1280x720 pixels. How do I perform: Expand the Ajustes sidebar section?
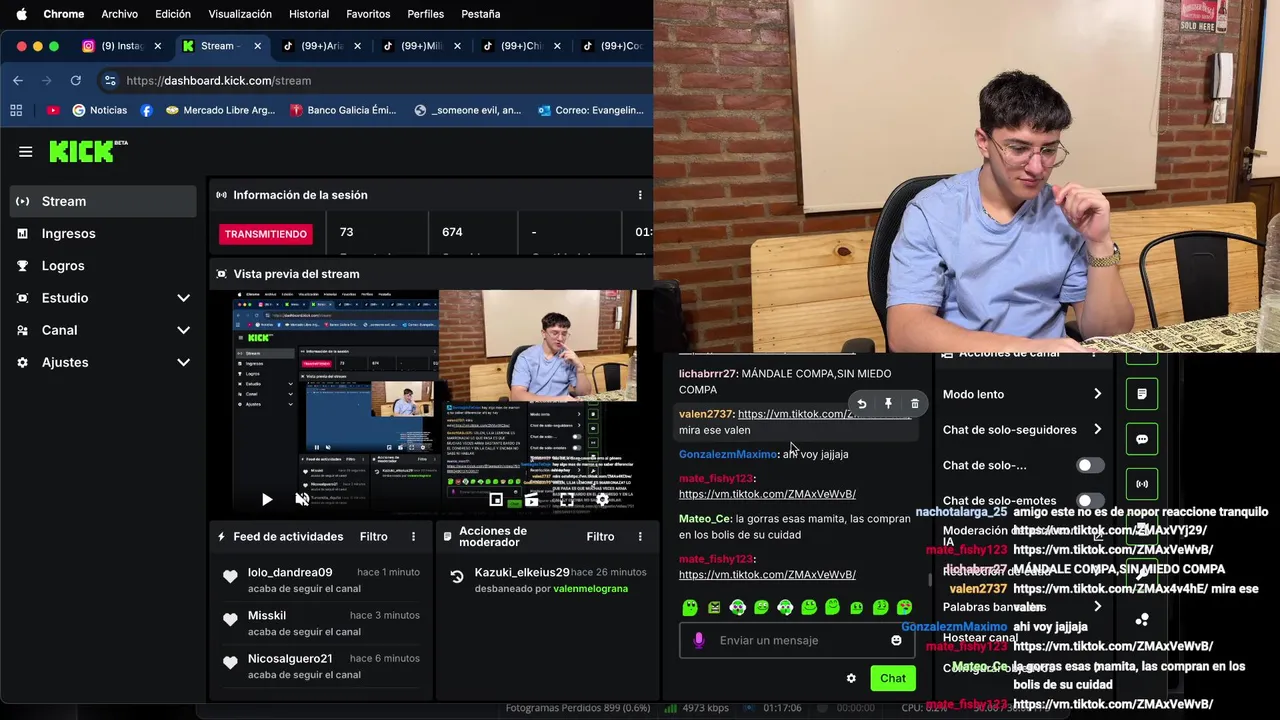[x=105, y=362]
